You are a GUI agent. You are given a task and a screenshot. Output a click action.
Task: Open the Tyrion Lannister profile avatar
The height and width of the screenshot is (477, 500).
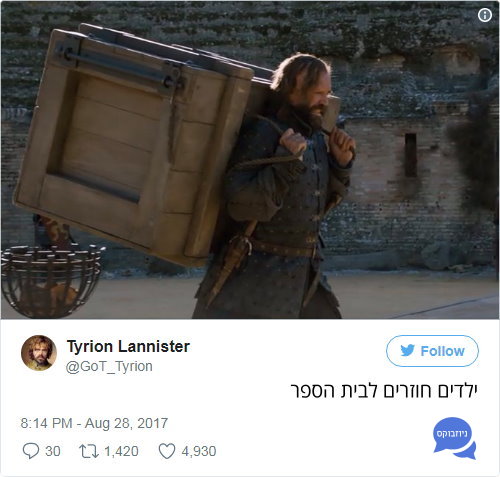point(39,353)
